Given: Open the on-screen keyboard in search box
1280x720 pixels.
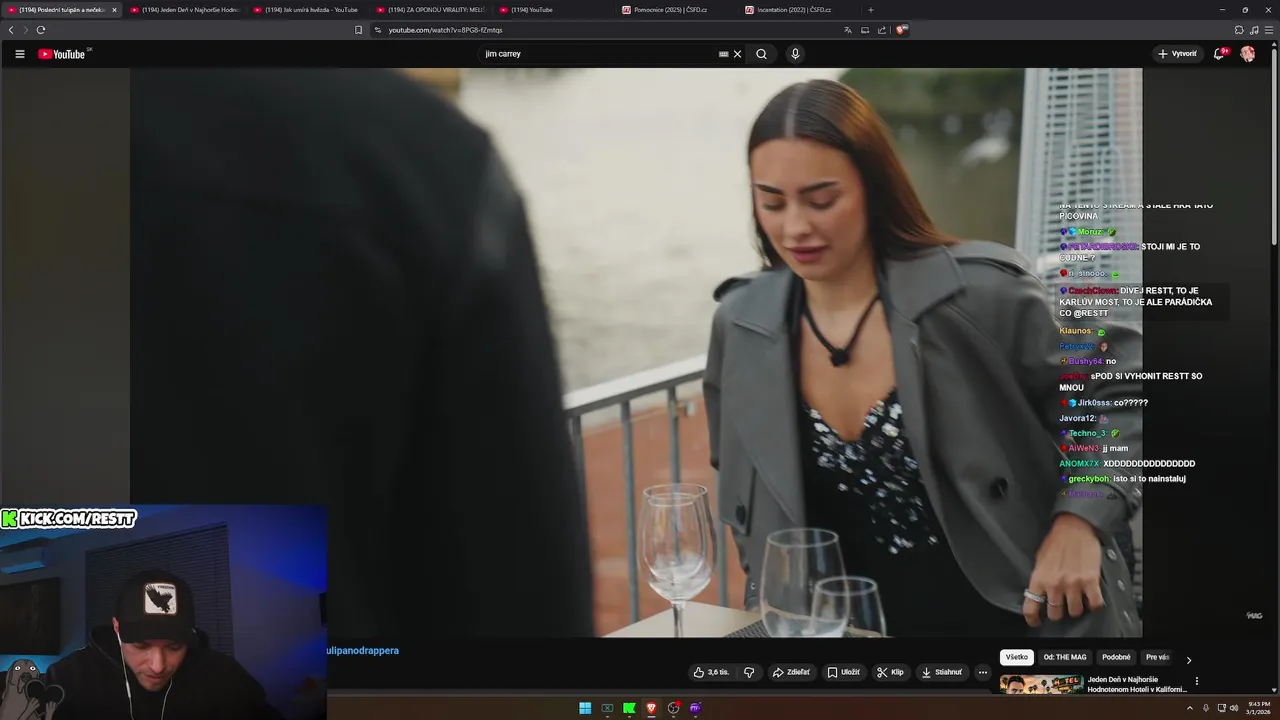Looking at the screenshot, I should pos(723,54).
